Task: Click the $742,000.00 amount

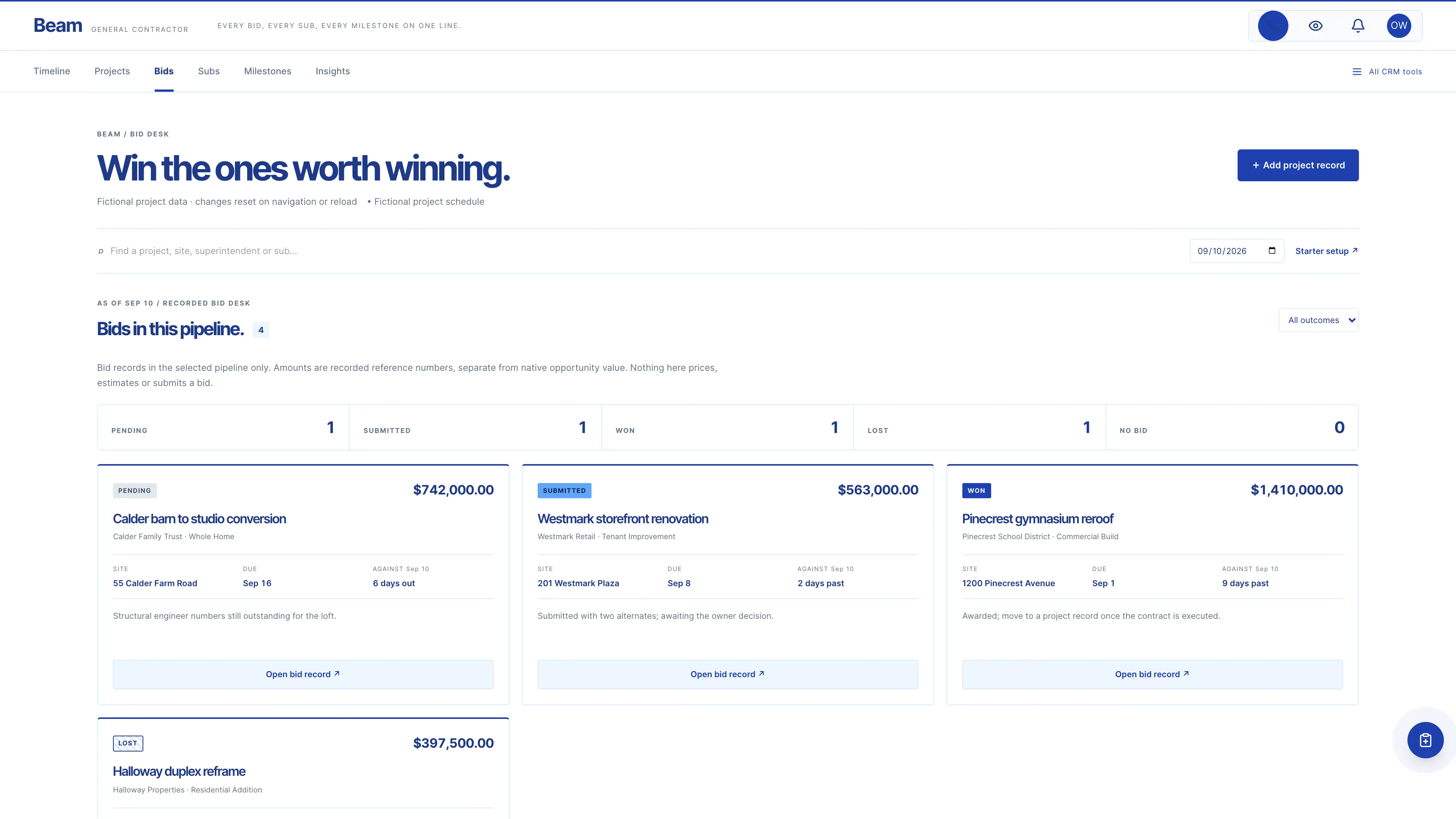Action: pyautogui.click(x=453, y=490)
